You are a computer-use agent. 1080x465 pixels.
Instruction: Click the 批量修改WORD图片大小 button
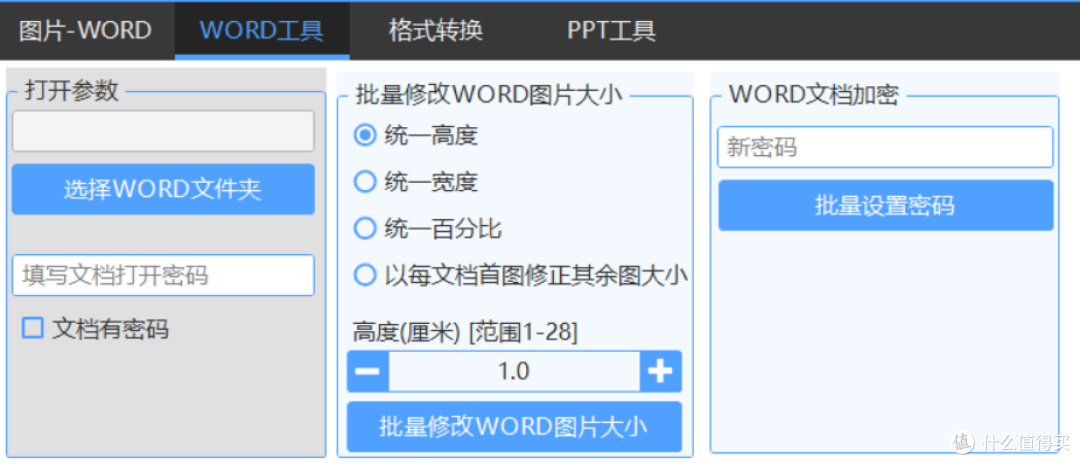pos(515,426)
